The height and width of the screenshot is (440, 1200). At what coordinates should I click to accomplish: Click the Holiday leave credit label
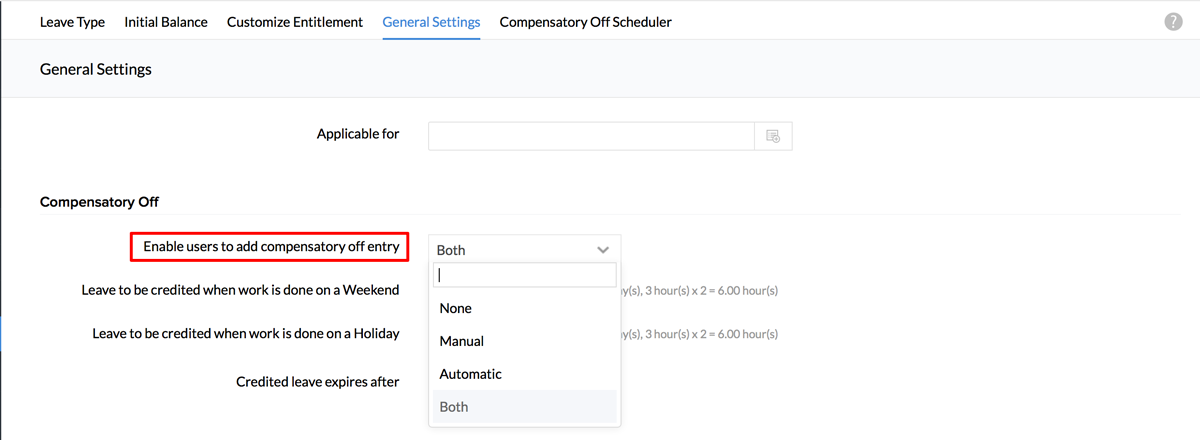[246, 333]
